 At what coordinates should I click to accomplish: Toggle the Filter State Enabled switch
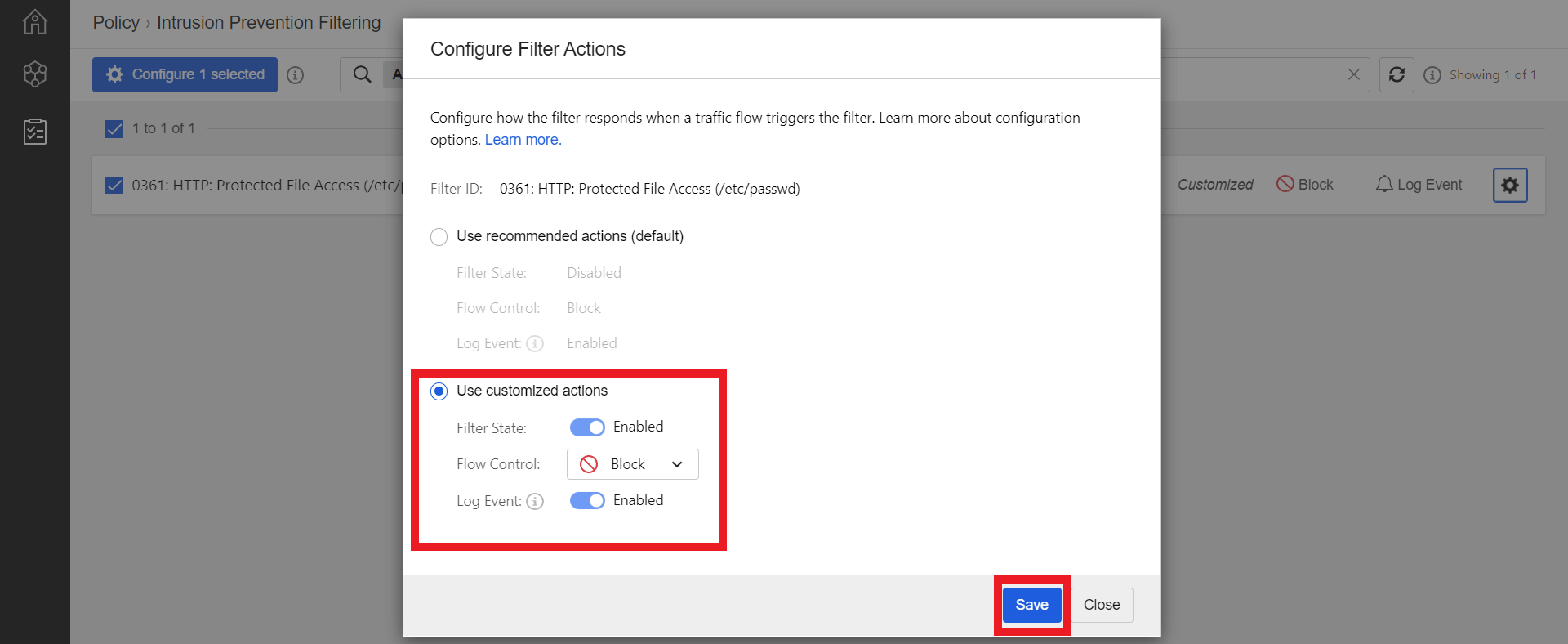(587, 427)
